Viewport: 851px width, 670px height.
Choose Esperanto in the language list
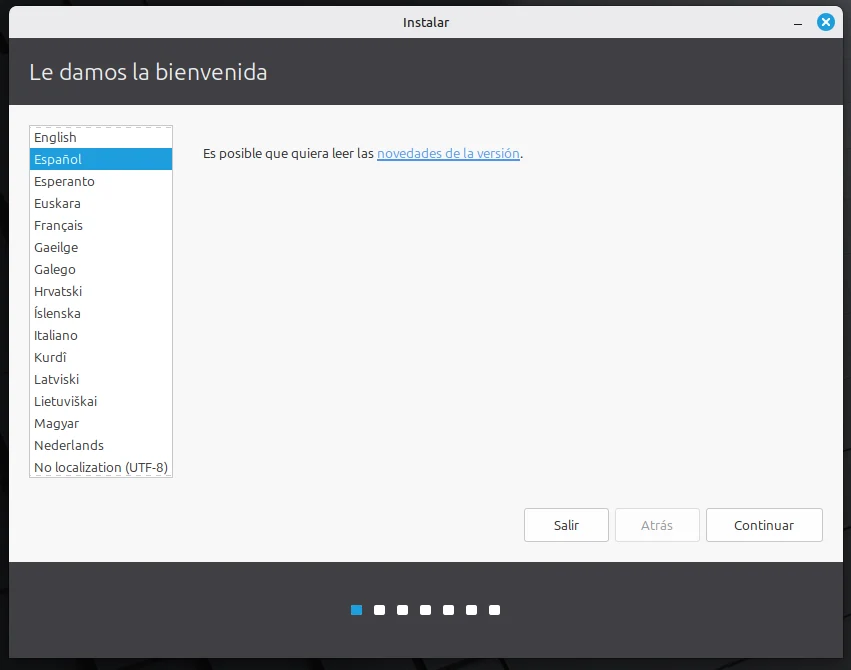coord(64,181)
